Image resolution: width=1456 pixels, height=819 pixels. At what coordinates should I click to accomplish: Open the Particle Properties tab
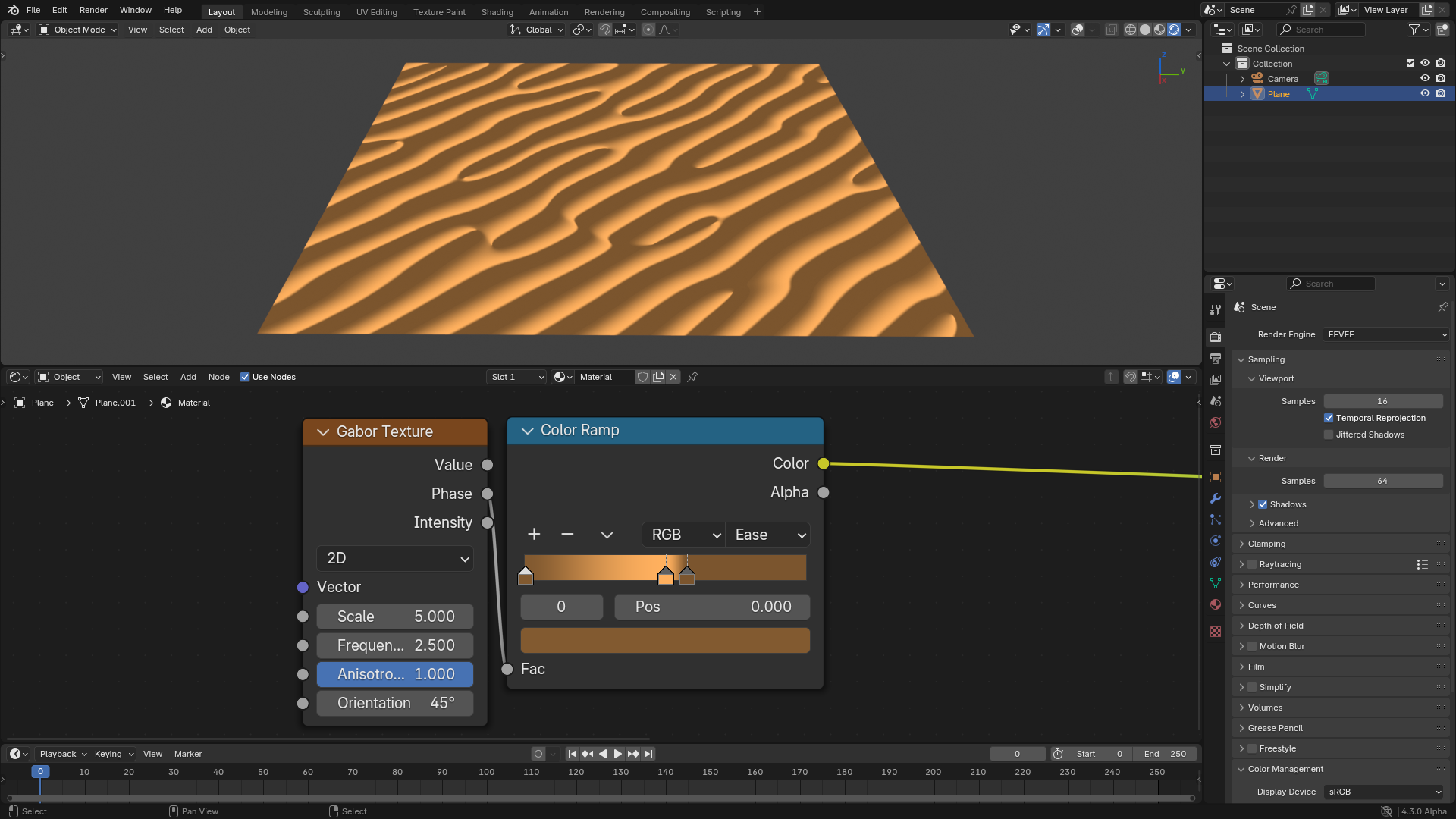coord(1216,519)
